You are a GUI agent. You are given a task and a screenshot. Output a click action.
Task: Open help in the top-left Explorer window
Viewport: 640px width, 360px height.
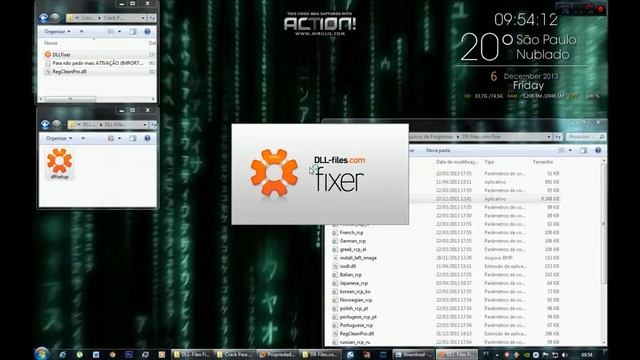pyautogui.click(x=147, y=31)
